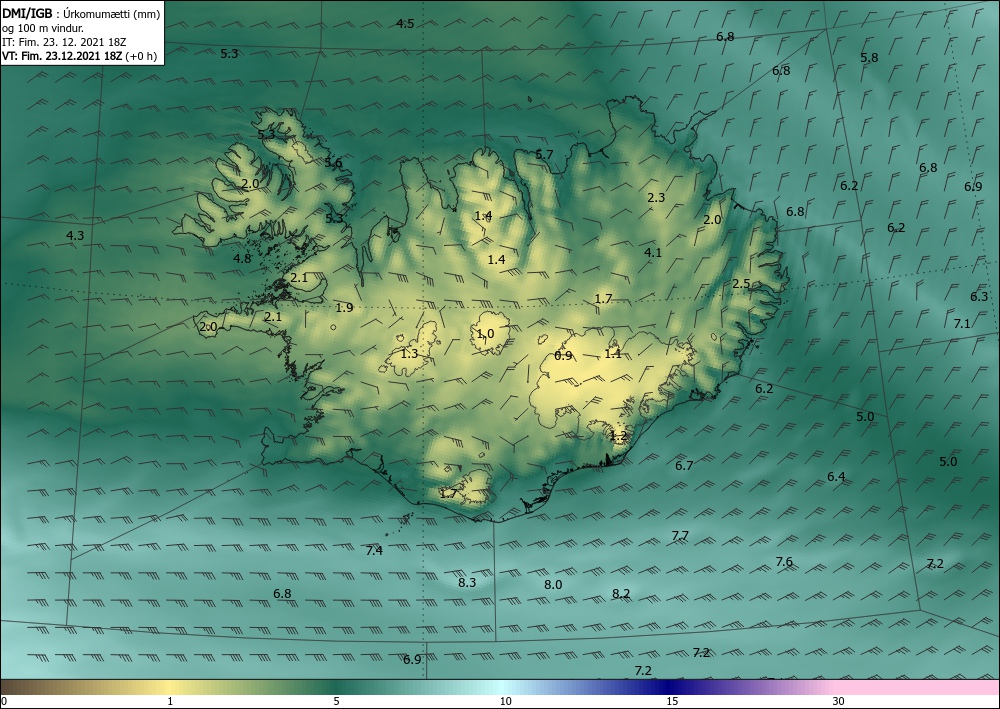Click the 5 tick on the color scale
The image size is (1000, 709).
point(336,701)
